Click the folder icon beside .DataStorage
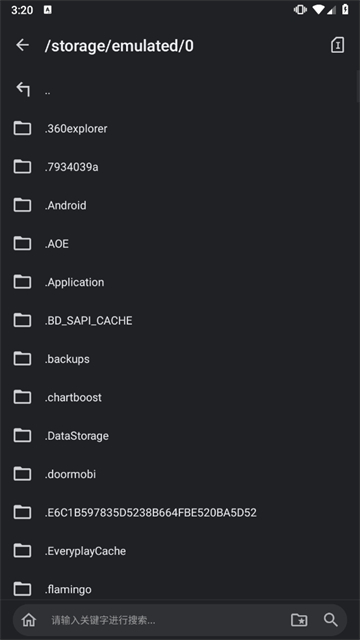Screen dimensions: 360x640 pos(22,436)
